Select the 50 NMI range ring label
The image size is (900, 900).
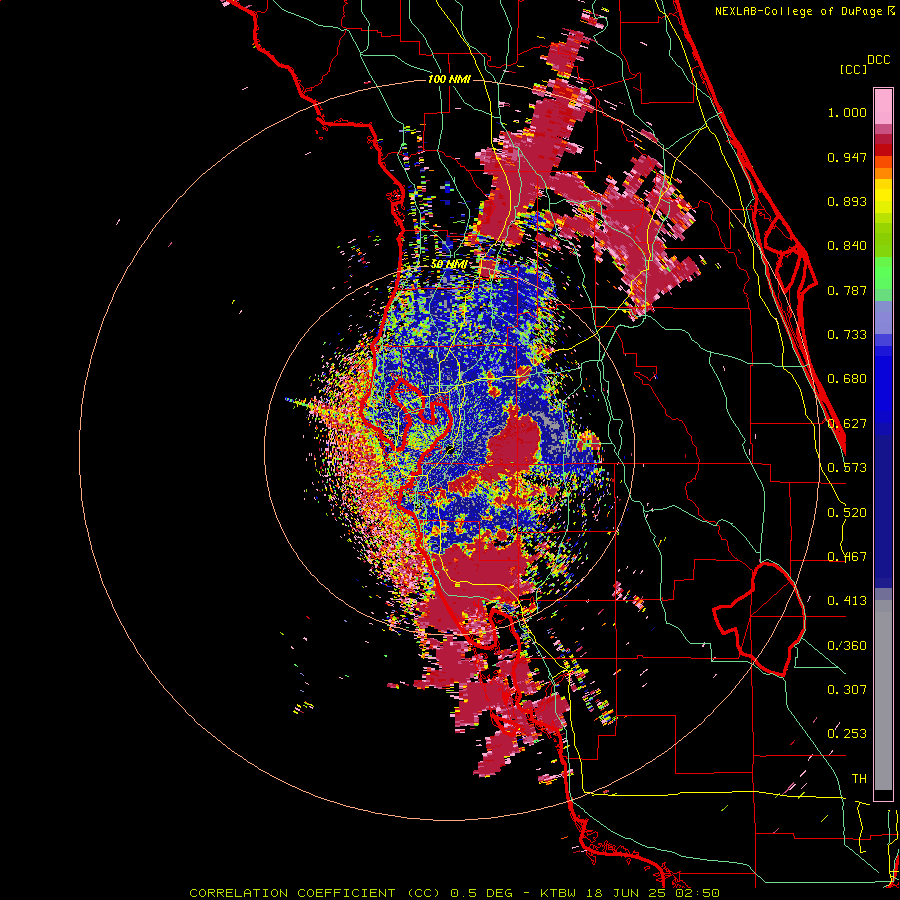[x=449, y=264]
